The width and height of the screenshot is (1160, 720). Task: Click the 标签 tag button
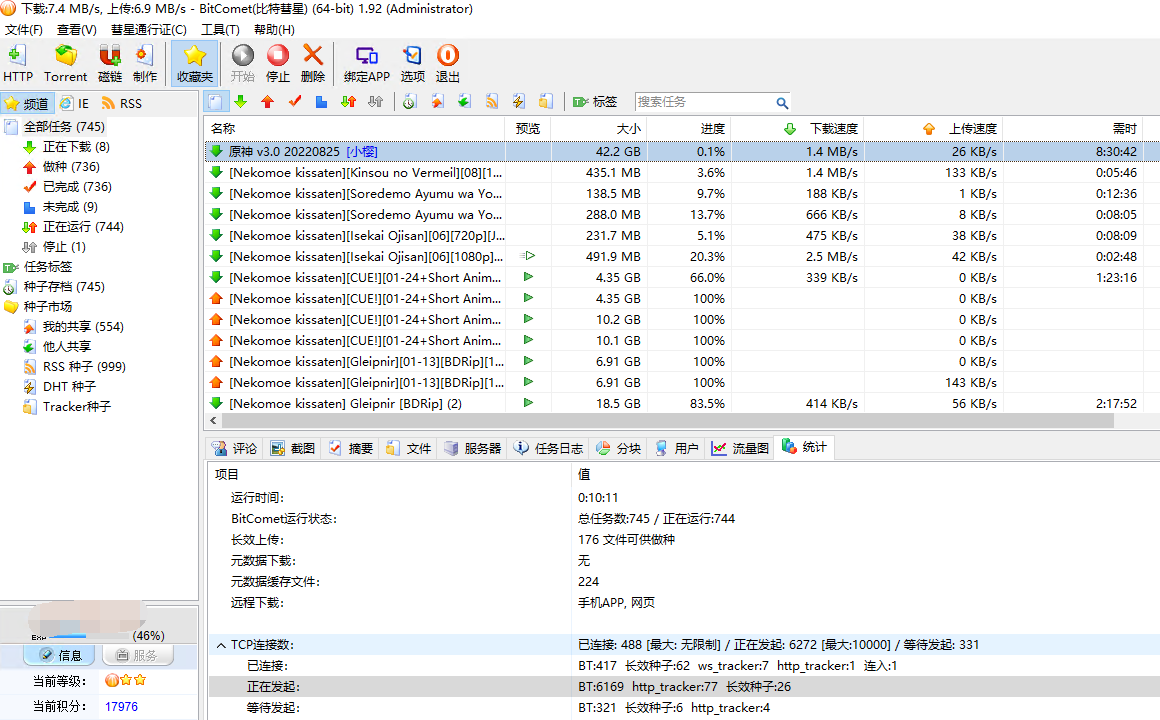[x=595, y=102]
